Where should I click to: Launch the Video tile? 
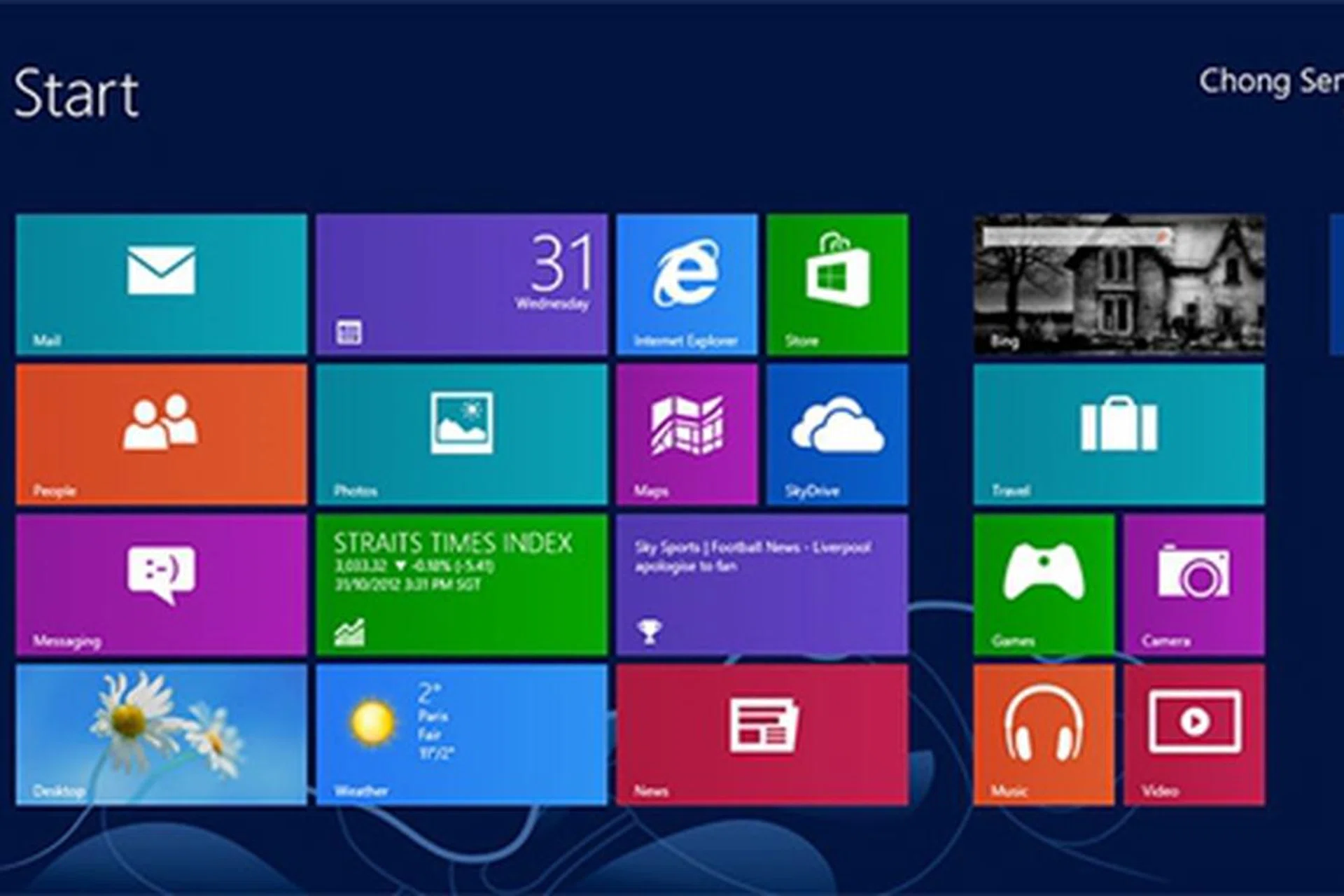(x=1194, y=734)
